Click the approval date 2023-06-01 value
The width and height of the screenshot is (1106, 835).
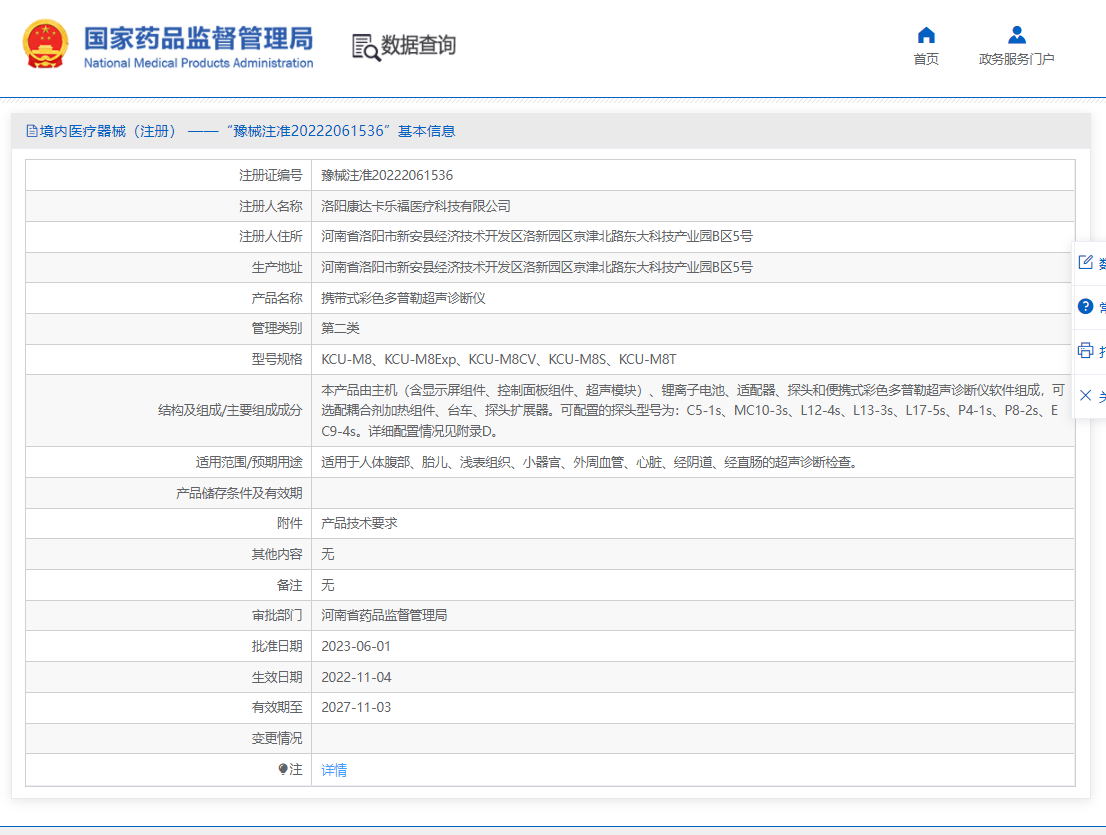point(356,646)
